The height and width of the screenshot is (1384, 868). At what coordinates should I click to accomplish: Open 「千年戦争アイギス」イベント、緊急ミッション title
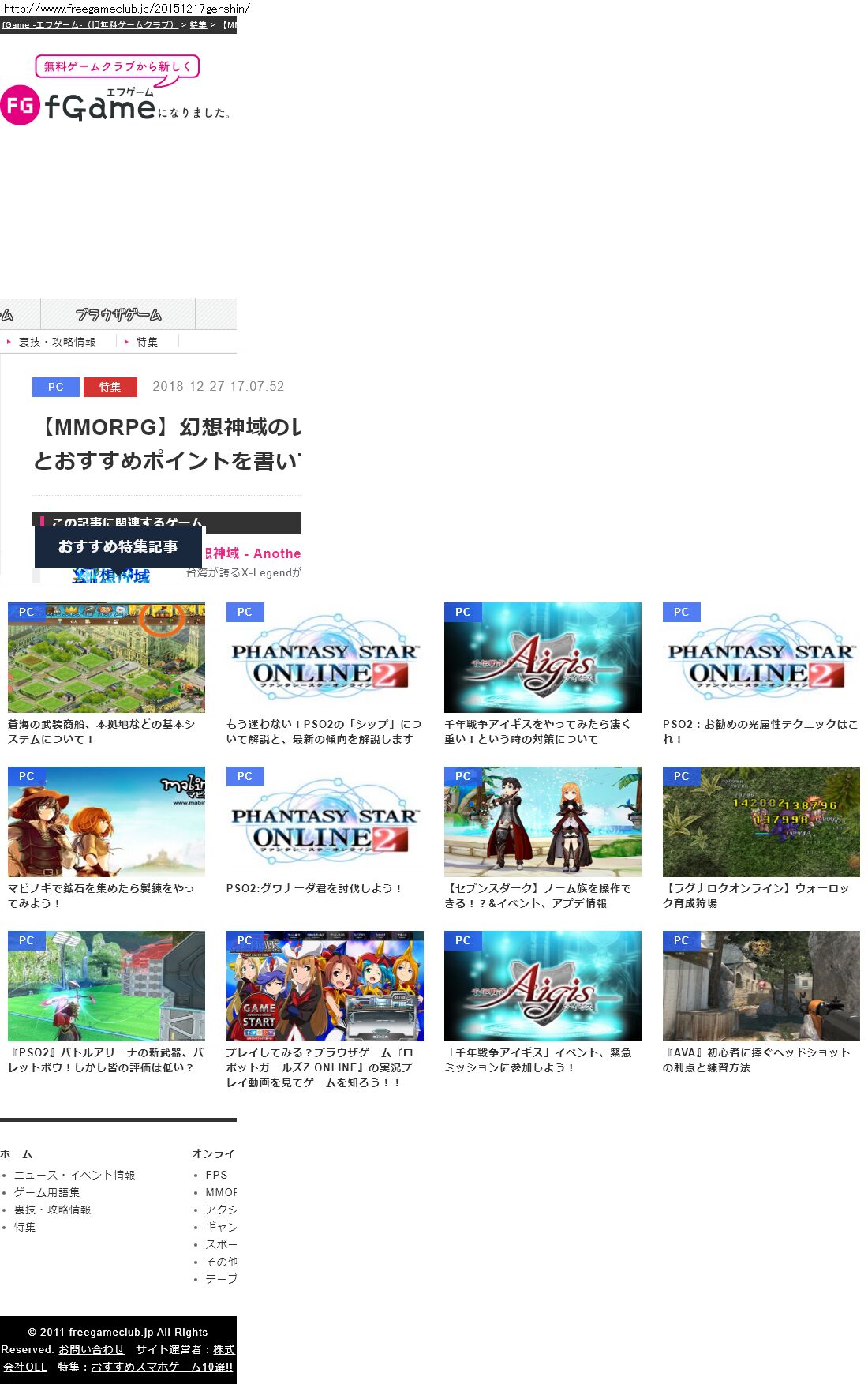[538, 1060]
